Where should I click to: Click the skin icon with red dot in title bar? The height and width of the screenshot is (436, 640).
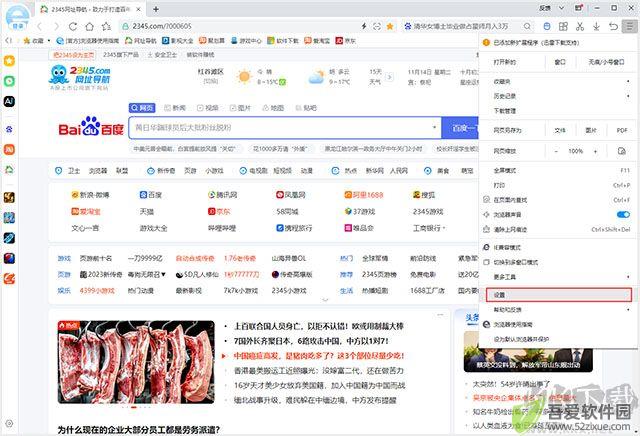(x=579, y=8)
